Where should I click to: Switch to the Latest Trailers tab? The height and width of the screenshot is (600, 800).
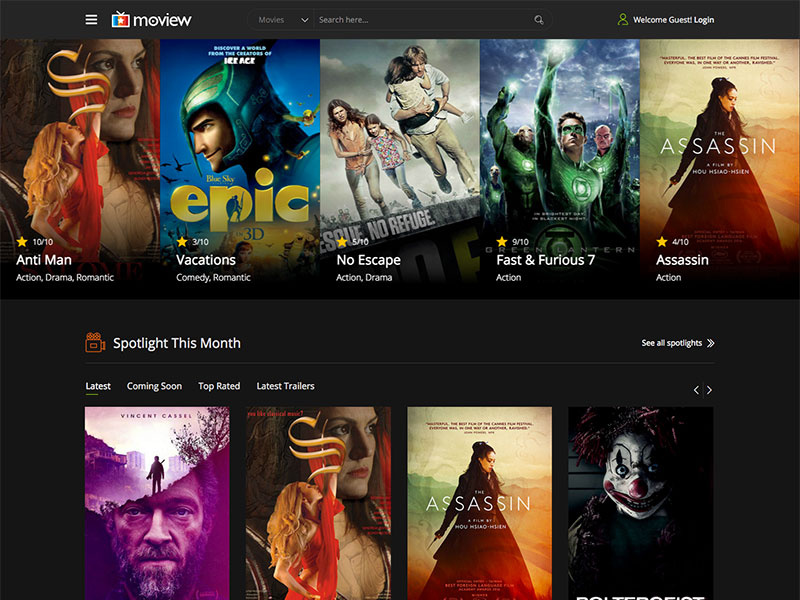click(285, 386)
